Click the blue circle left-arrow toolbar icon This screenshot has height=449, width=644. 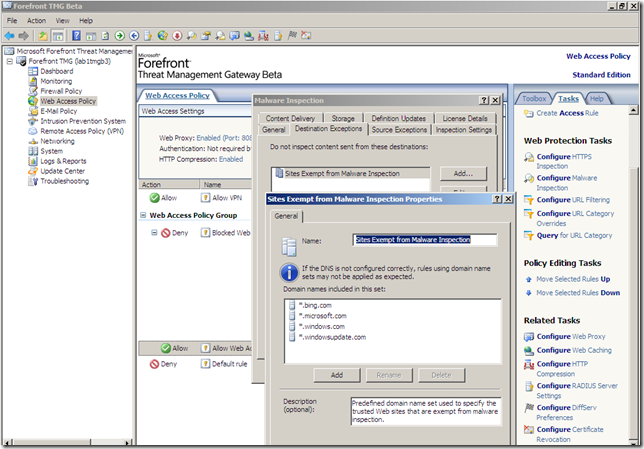[134, 36]
